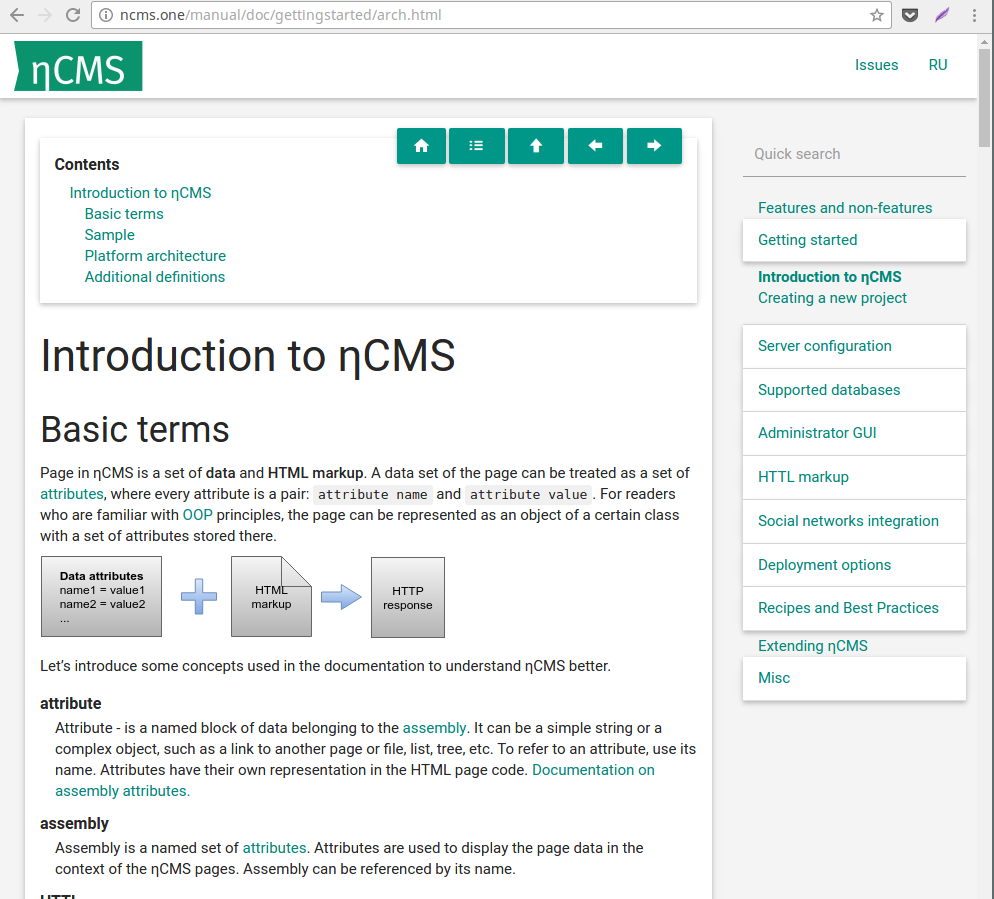Open the Pocket extension icon
The height and width of the screenshot is (899, 994).
[910, 15]
